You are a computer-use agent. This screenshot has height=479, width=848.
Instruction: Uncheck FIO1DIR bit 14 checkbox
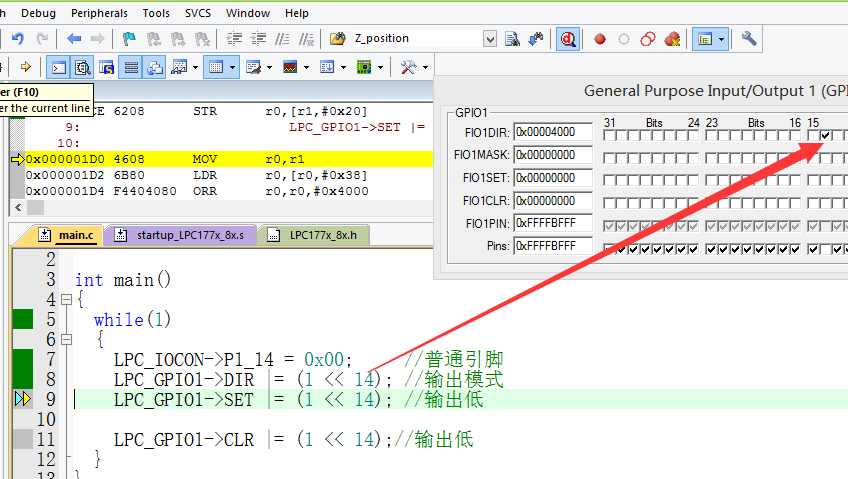825,135
